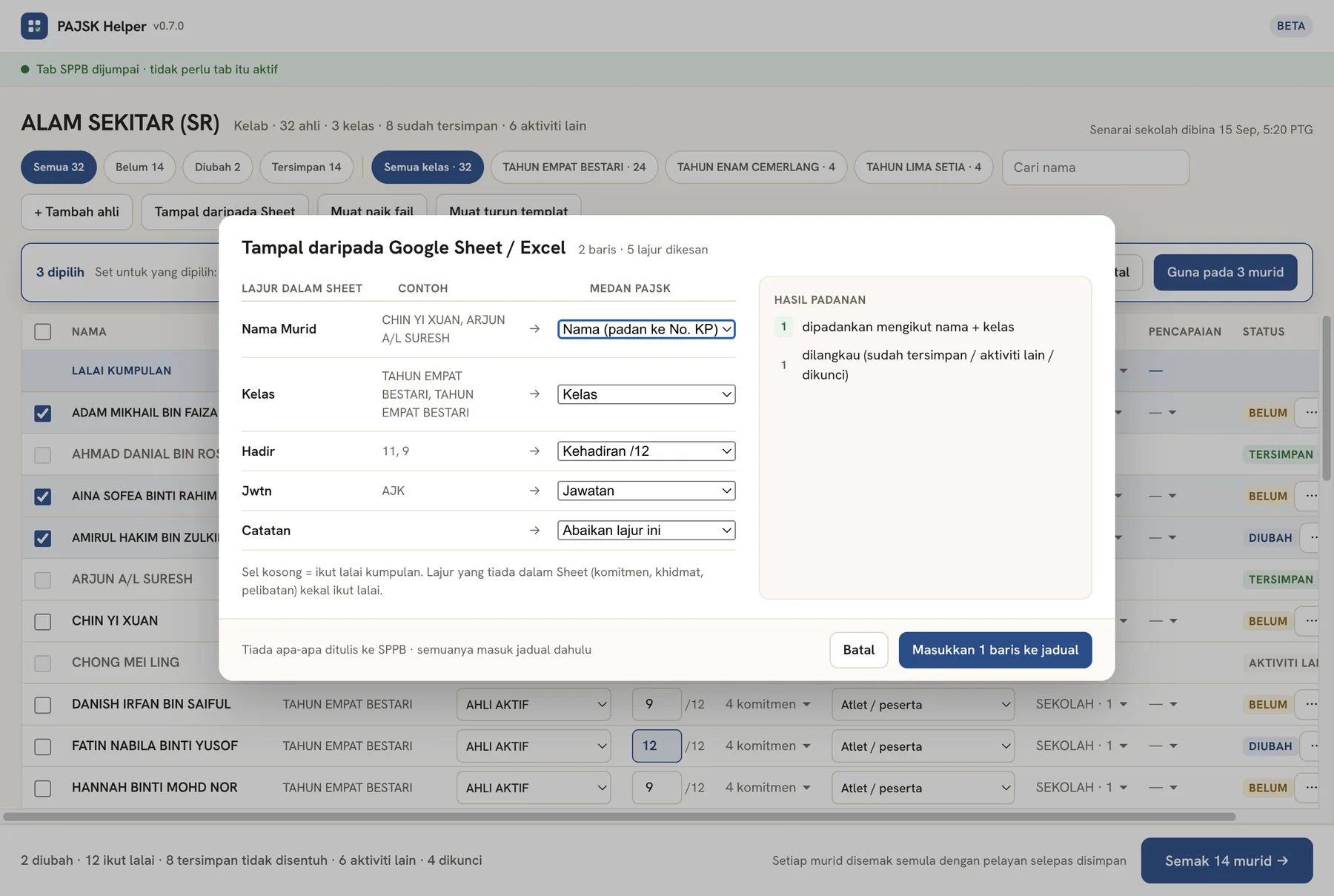This screenshot has height=896, width=1334.
Task: Open the Kelas field mapping dropdown
Action: pos(646,394)
